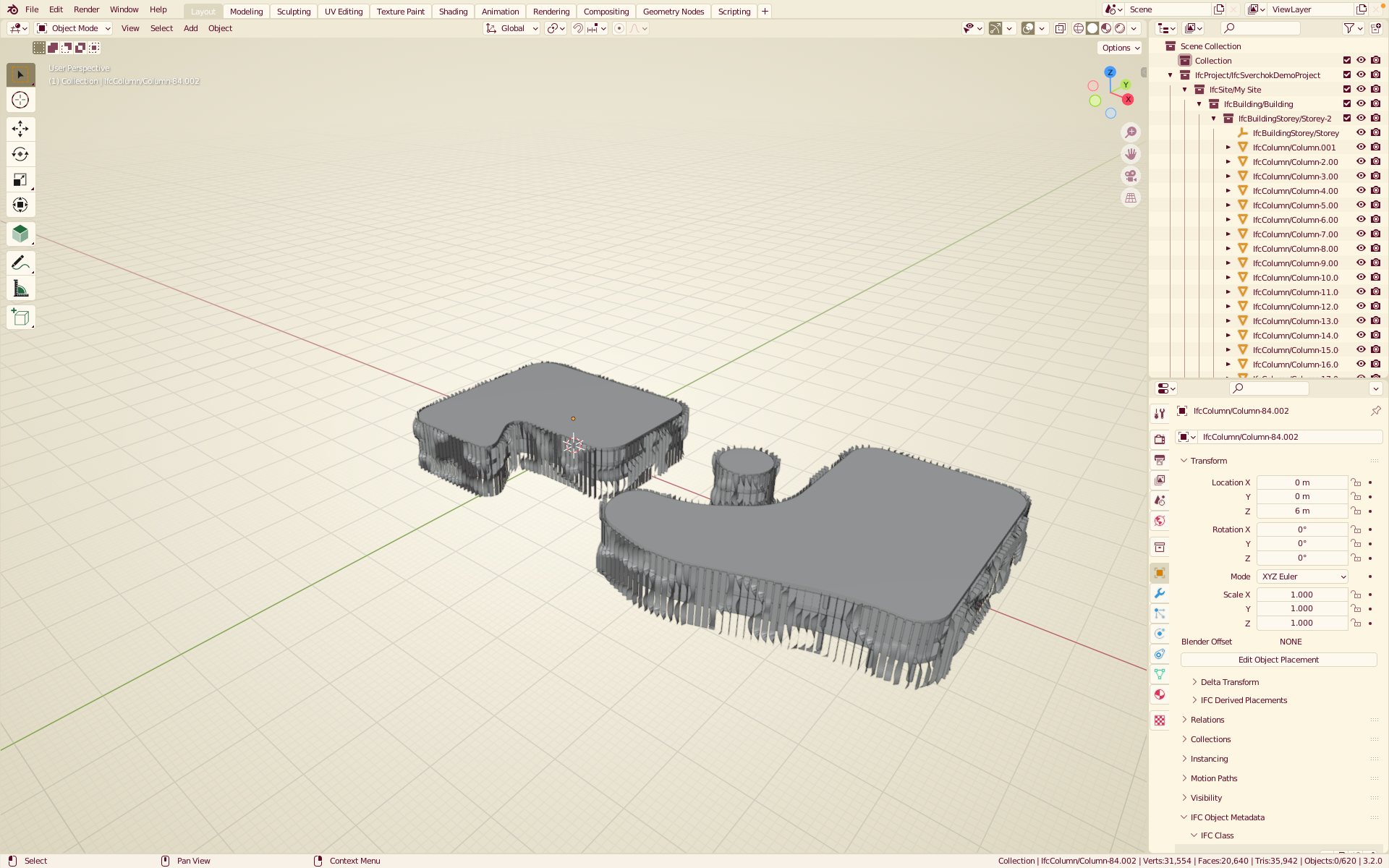Expand IfcColumn/Column-3.00 tree item
The height and width of the screenshot is (868, 1389).
click(1228, 176)
